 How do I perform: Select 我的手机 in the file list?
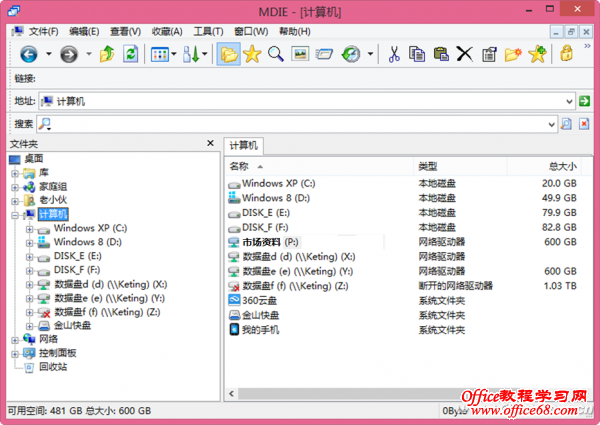click(261, 330)
